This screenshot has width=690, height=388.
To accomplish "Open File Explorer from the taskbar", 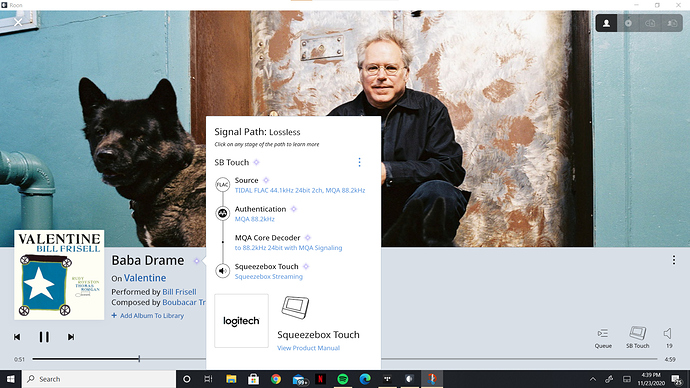I will [x=231, y=379].
